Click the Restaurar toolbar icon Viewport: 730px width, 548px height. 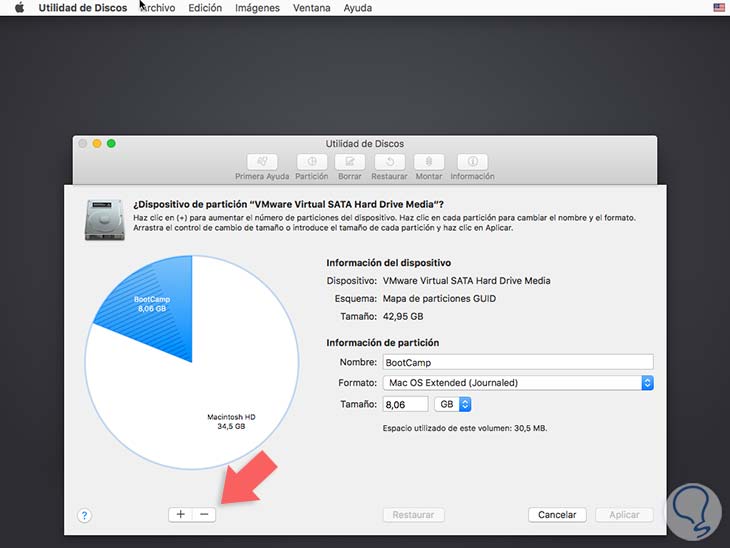pyautogui.click(x=389, y=162)
